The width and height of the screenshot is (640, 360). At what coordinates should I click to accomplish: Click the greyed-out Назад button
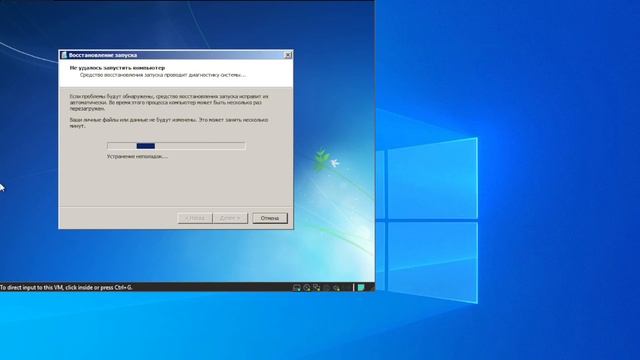click(x=195, y=218)
